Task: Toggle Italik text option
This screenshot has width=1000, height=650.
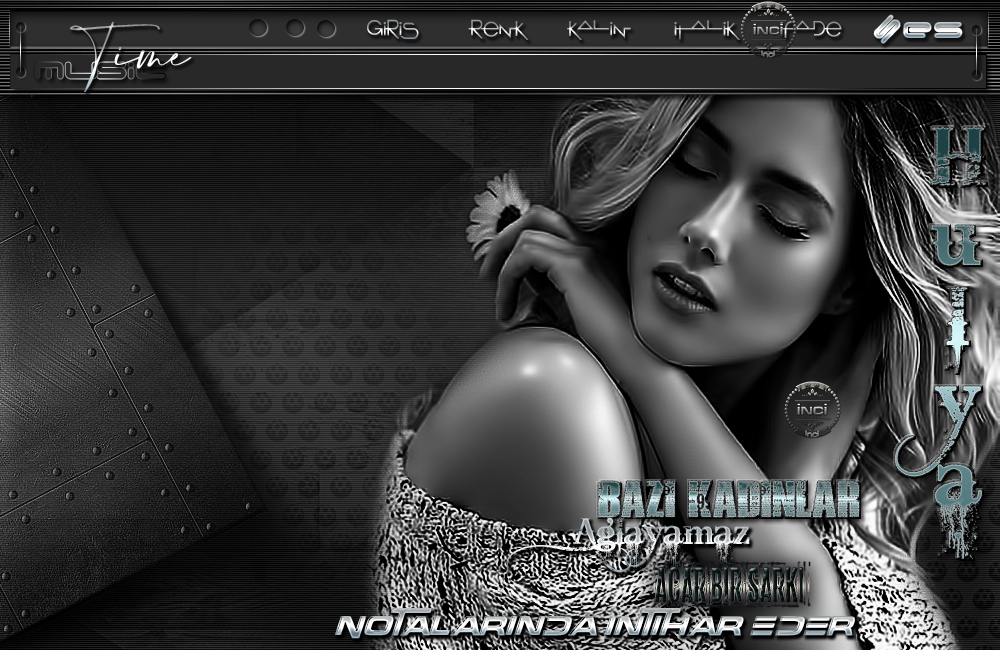Action: 705,30
